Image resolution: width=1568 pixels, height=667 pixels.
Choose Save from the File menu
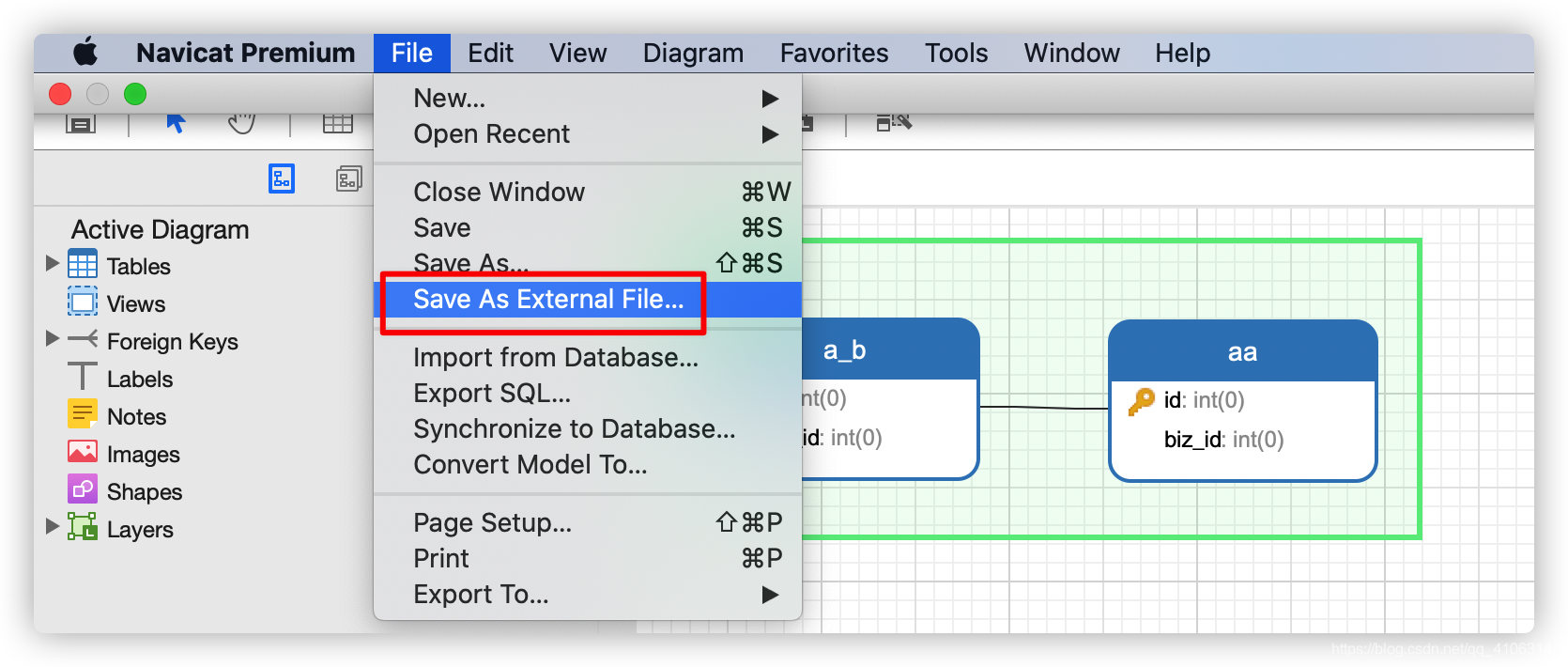(588, 227)
